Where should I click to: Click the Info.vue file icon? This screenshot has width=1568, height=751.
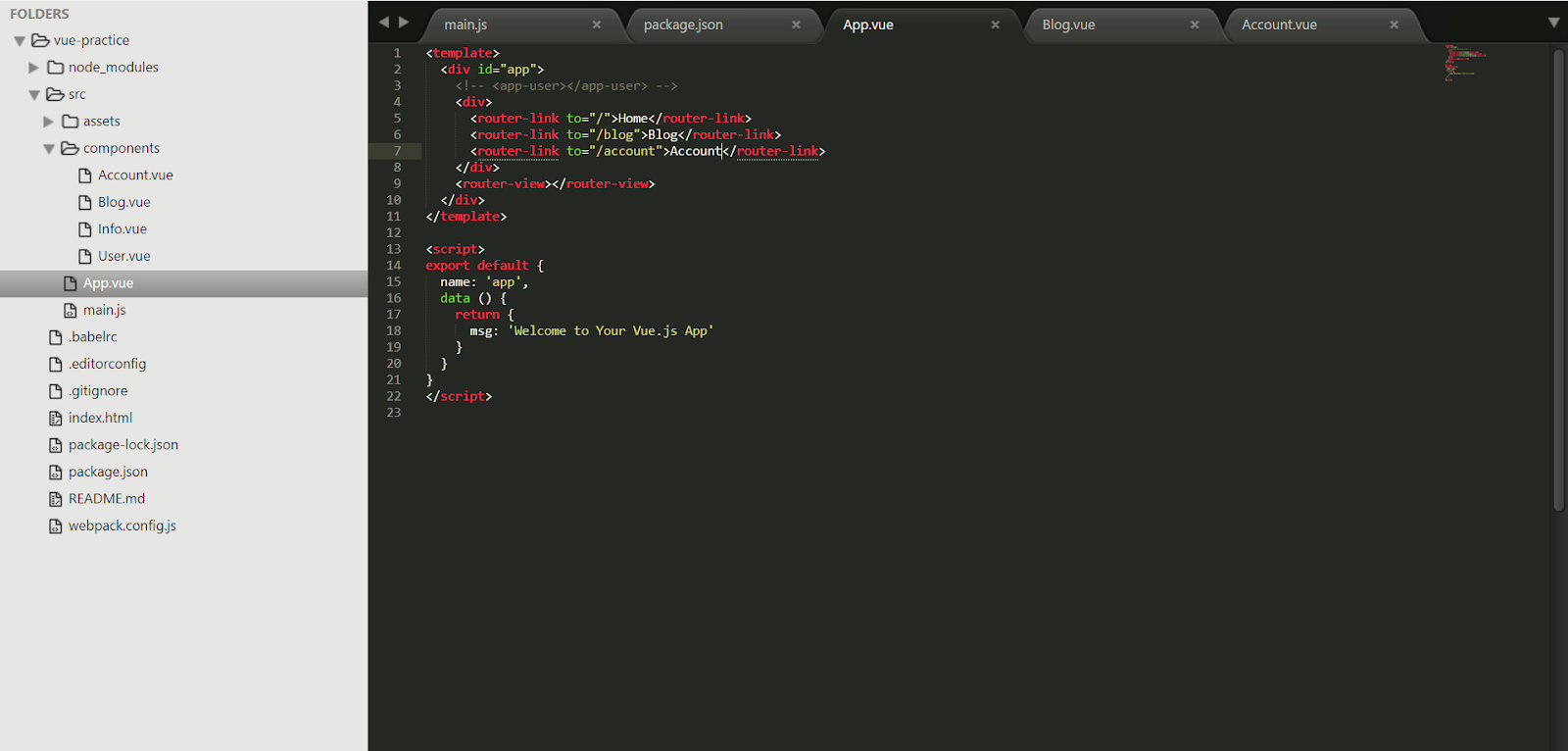pyautogui.click(x=85, y=229)
